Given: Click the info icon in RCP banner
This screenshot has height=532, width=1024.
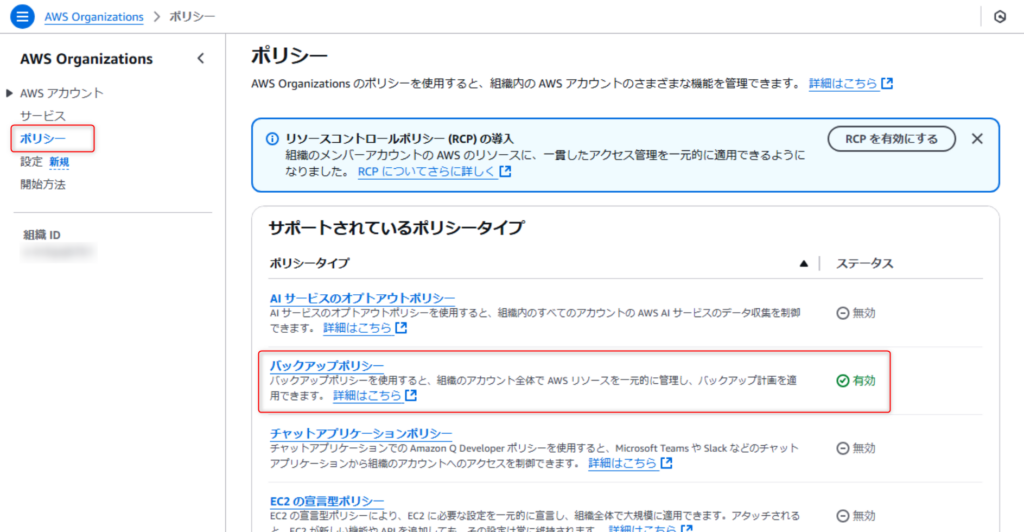Looking at the screenshot, I should [x=272, y=138].
